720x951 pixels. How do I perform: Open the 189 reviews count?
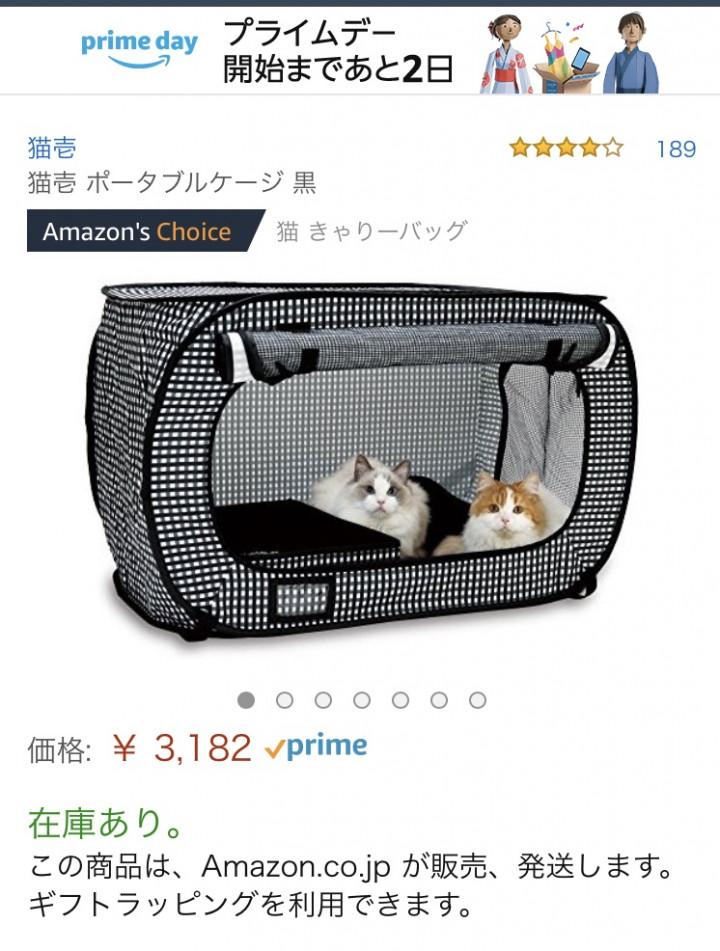pos(676,149)
